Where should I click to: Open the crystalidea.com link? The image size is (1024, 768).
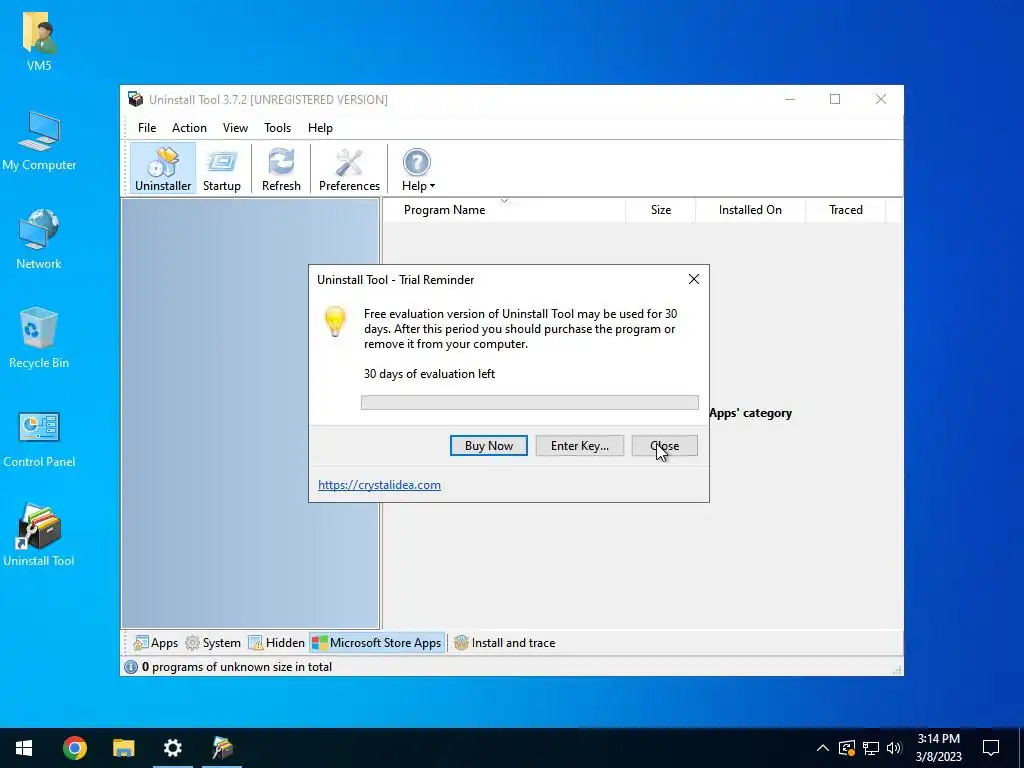tap(379, 485)
